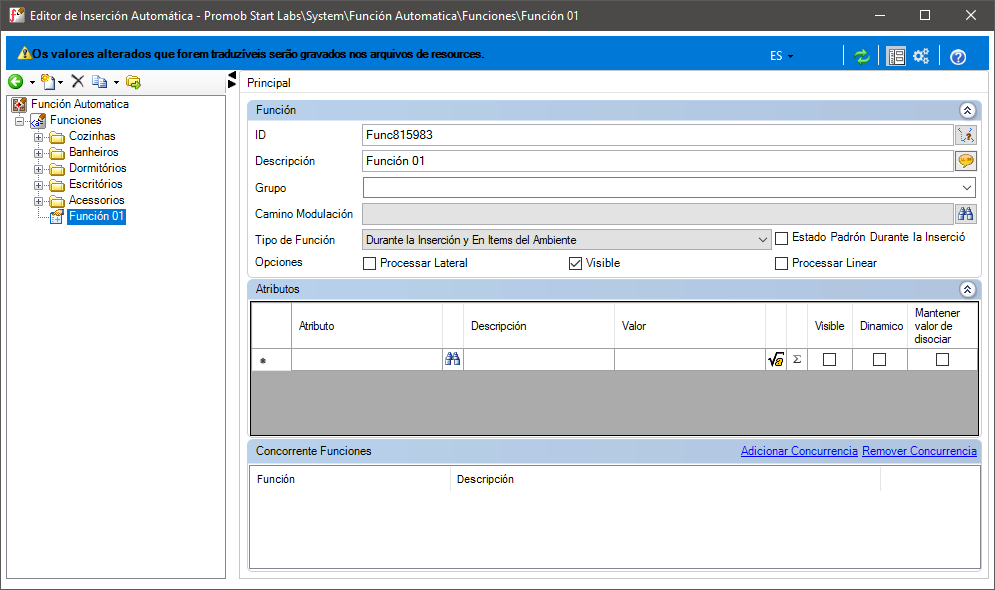
Task: Expand the Acessorios folder node
Action: coord(39,201)
